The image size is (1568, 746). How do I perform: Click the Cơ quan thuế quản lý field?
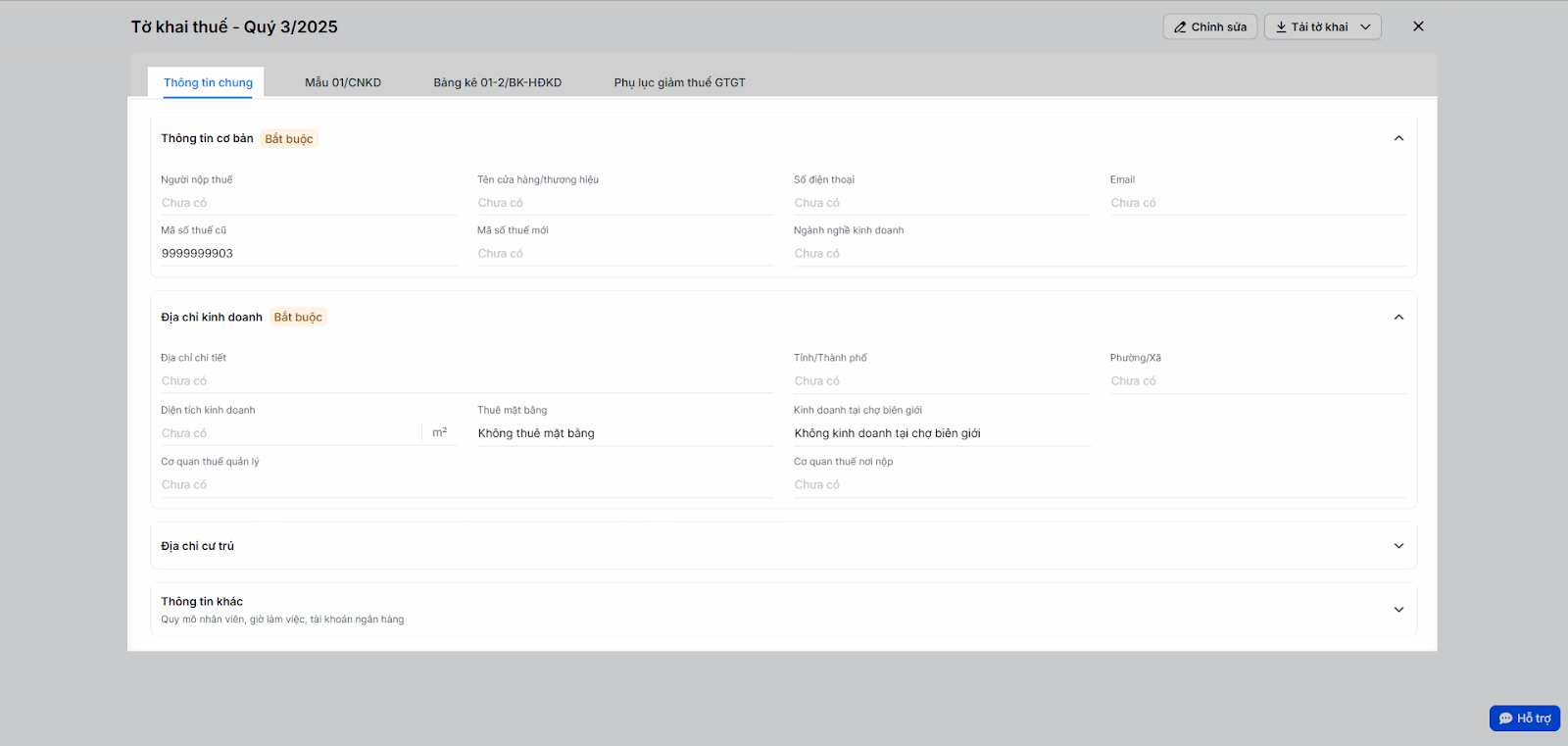tap(467, 485)
